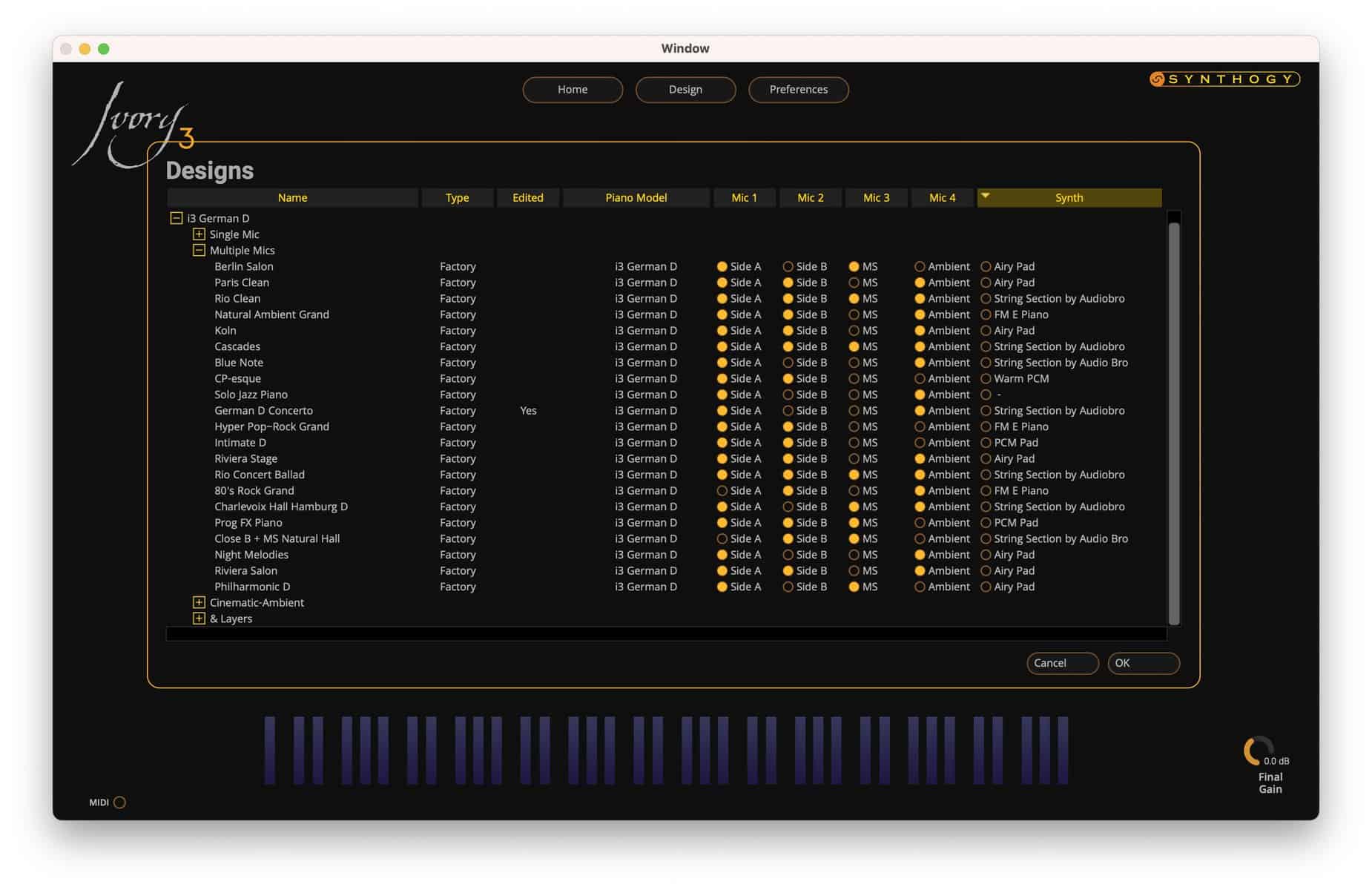Click the Cancel button

pyautogui.click(x=1061, y=663)
